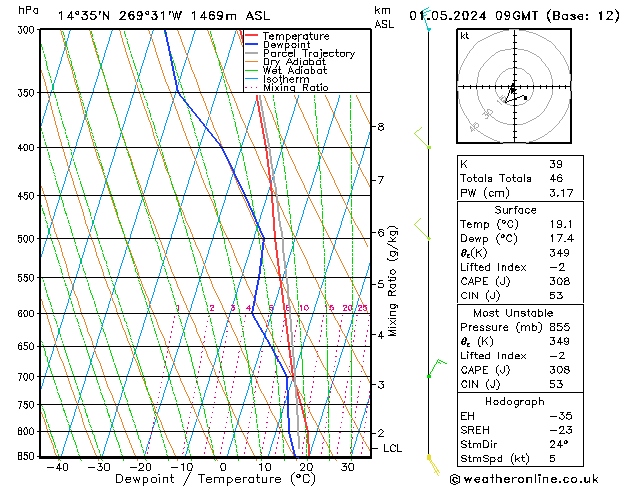
Task: Click the 'Dewpoint' legend entry
Action: pyautogui.click(x=286, y=45)
